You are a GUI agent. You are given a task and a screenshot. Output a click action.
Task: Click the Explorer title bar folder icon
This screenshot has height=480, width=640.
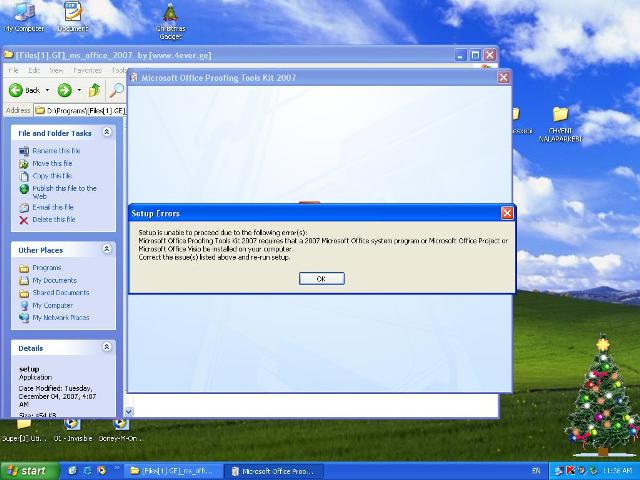click(9, 55)
